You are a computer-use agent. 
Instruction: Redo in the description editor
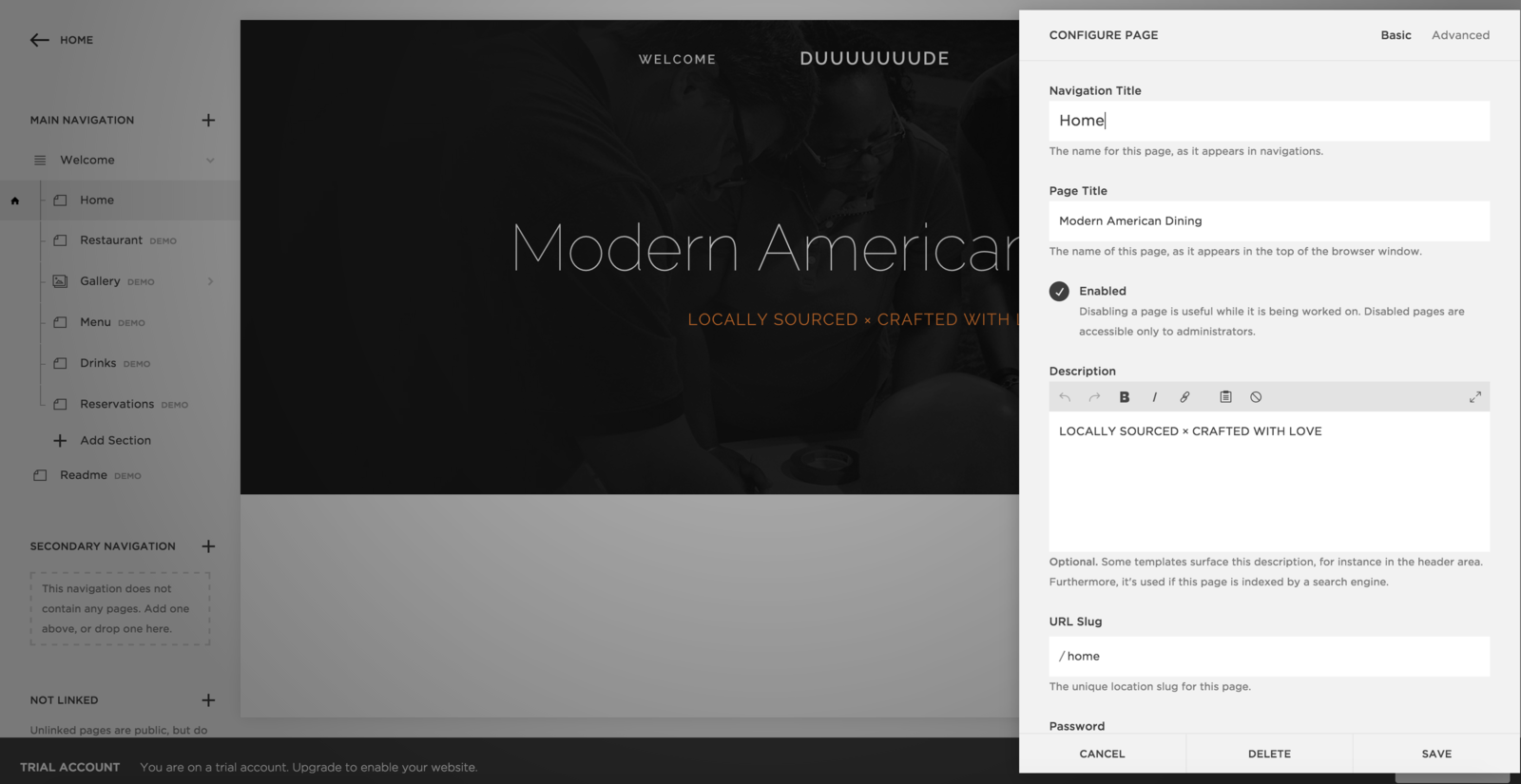click(1094, 397)
